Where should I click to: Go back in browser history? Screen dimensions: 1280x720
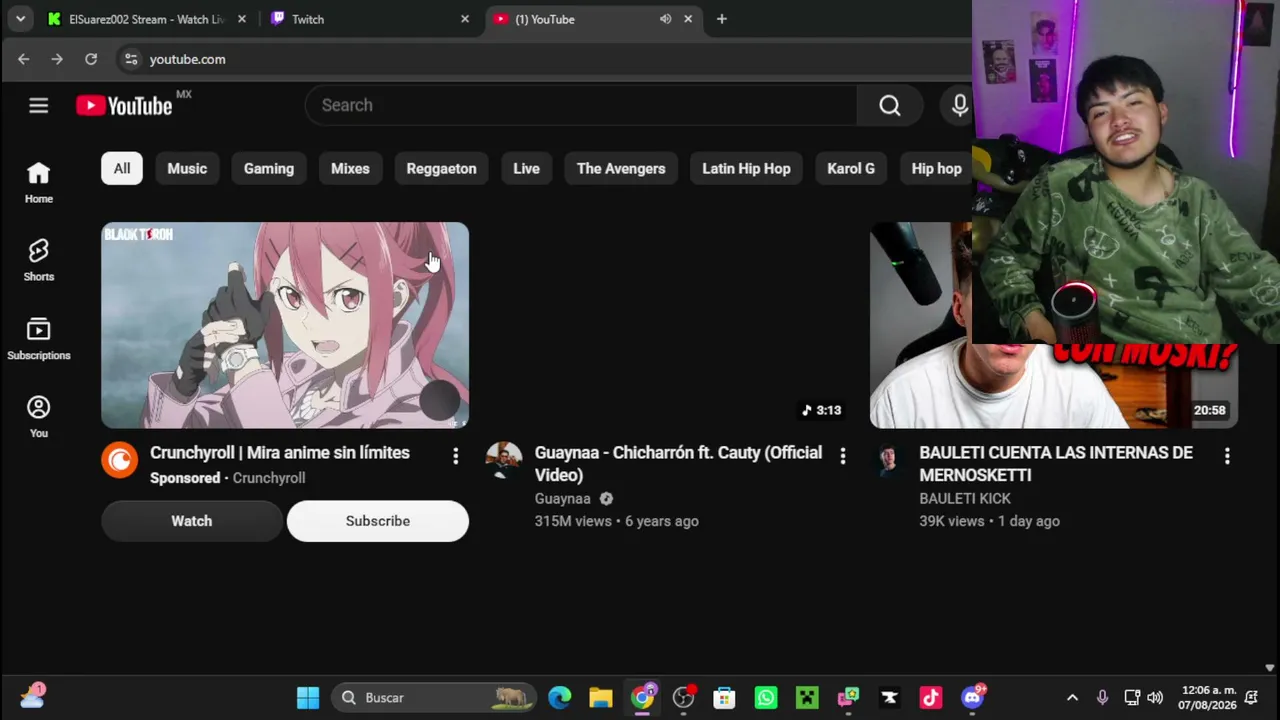pos(23,59)
